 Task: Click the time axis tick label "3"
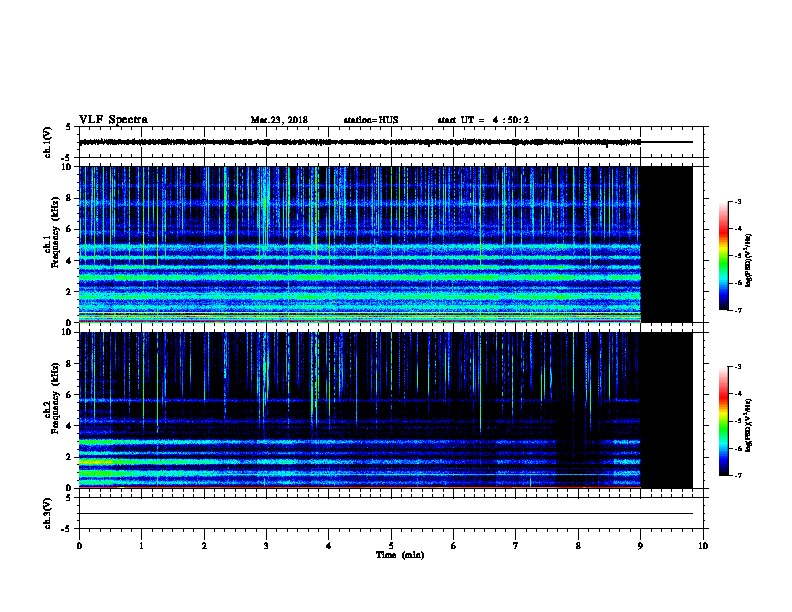(x=266, y=546)
